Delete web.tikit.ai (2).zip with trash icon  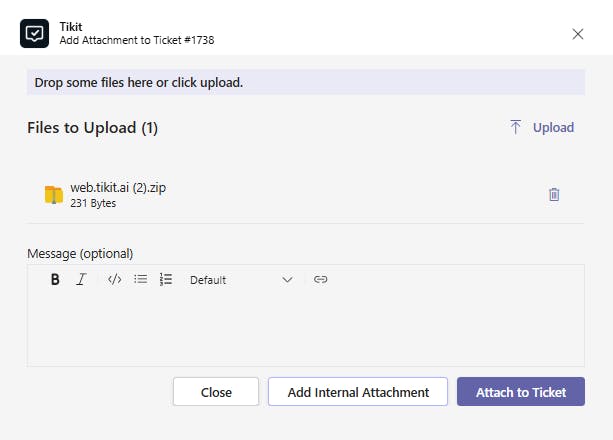554,194
